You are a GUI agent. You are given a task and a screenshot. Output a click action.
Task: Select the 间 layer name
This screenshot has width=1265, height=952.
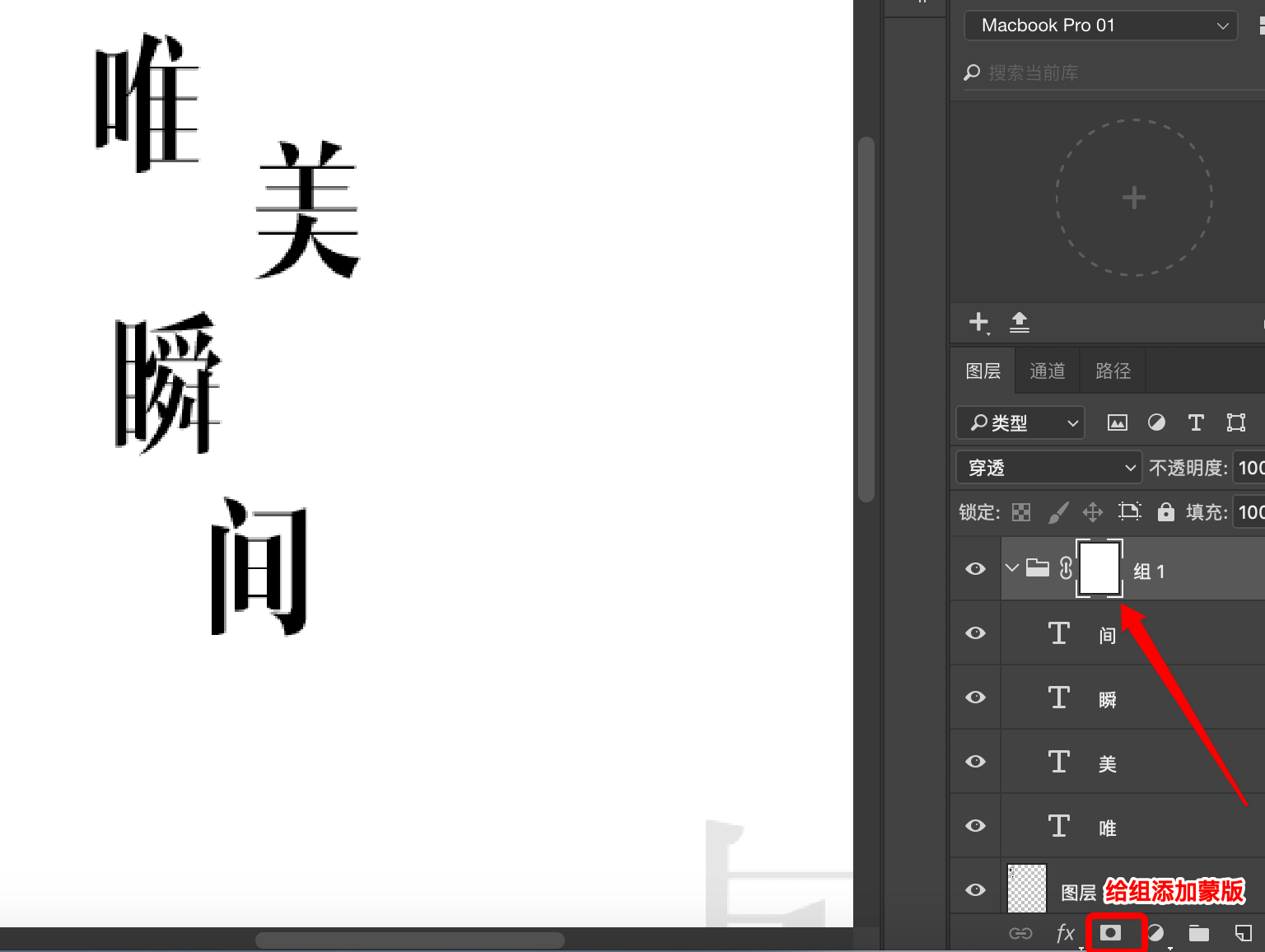[x=1108, y=636]
